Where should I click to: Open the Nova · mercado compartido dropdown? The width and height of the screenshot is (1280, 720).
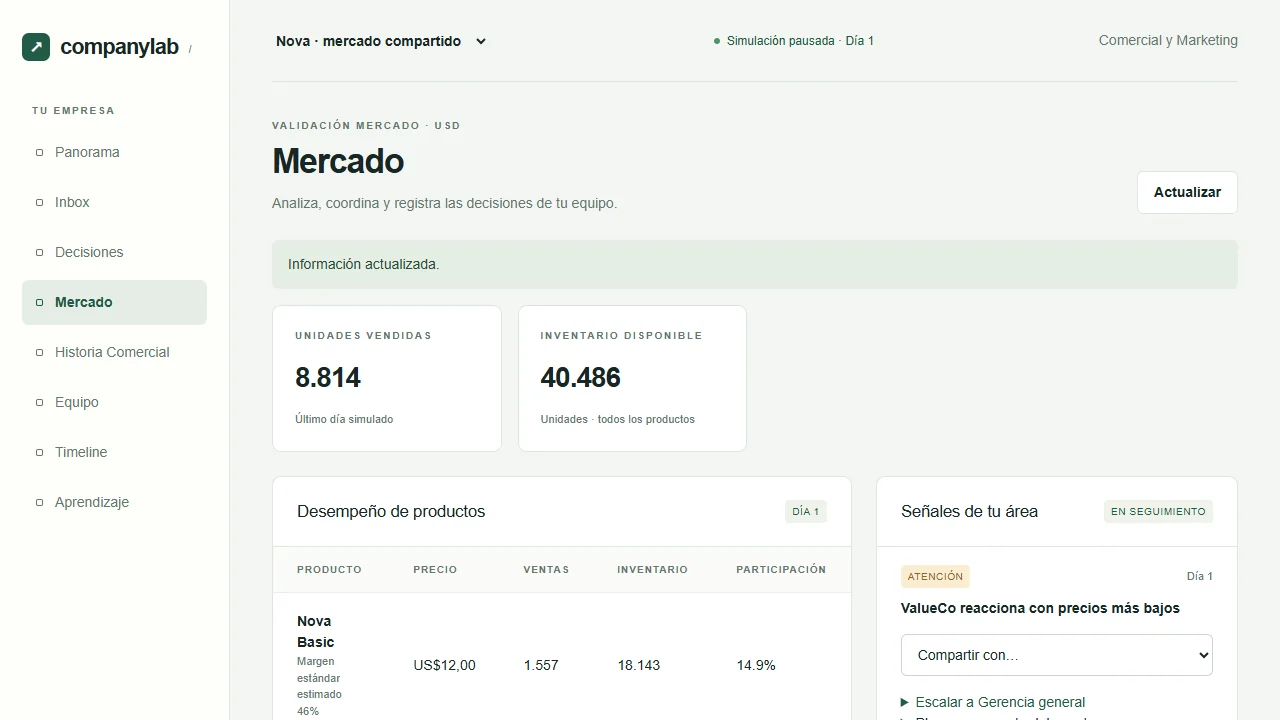click(381, 41)
